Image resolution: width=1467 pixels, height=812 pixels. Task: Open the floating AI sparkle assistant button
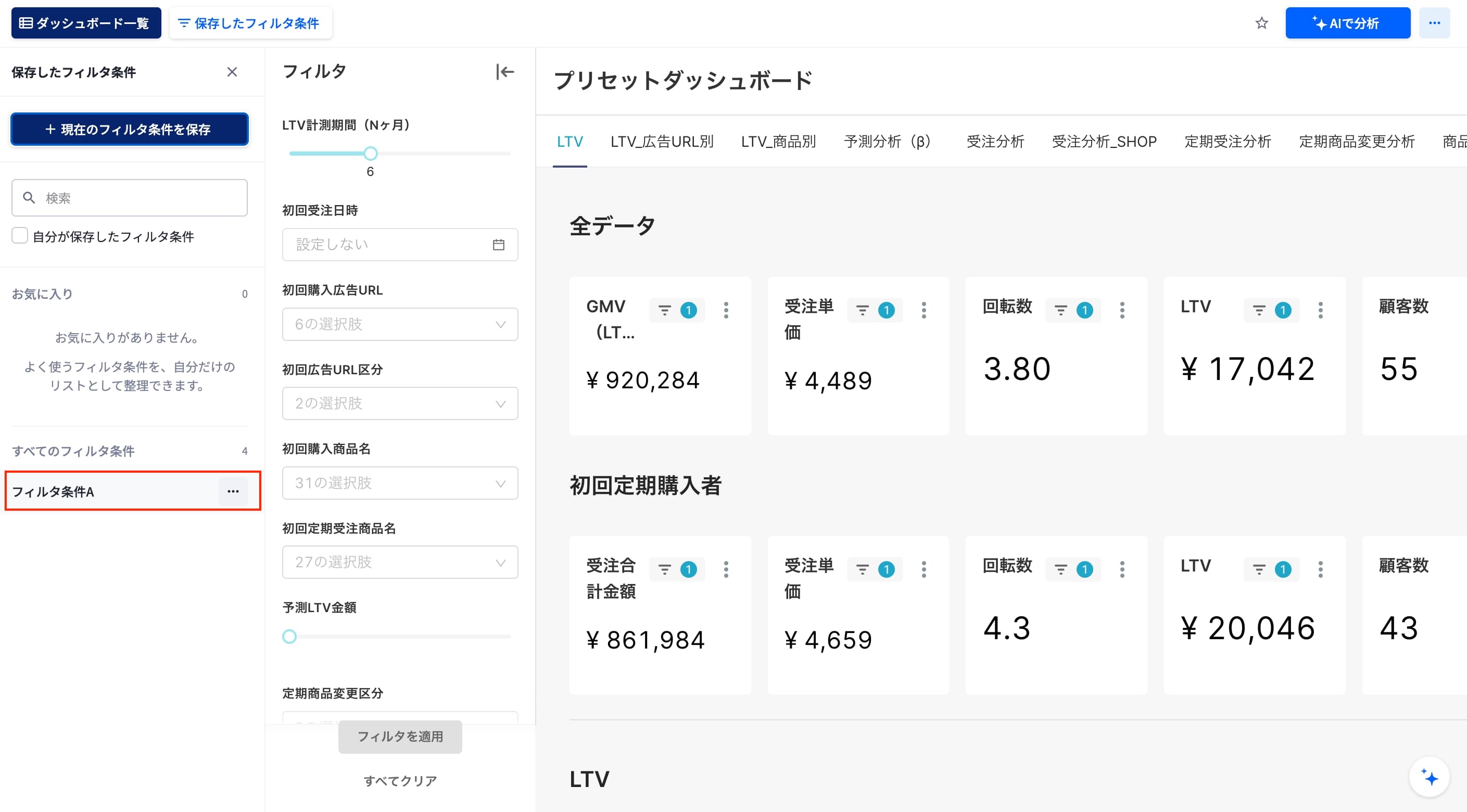pyautogui.click(x=1430, y=777)
